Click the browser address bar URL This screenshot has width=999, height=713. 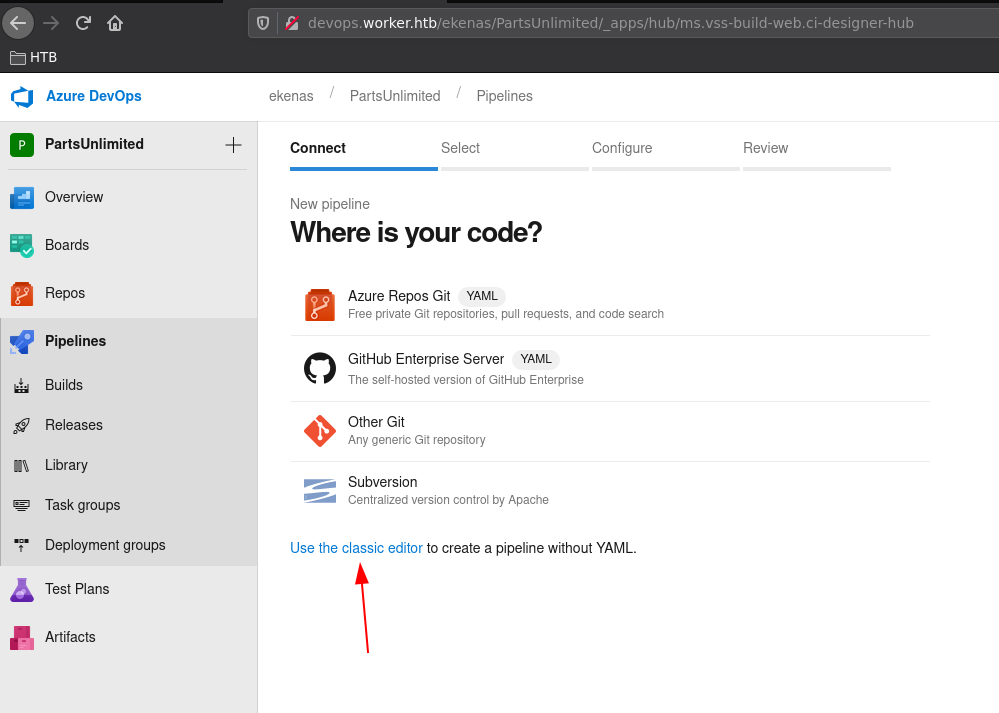click(x=610, y=24)
